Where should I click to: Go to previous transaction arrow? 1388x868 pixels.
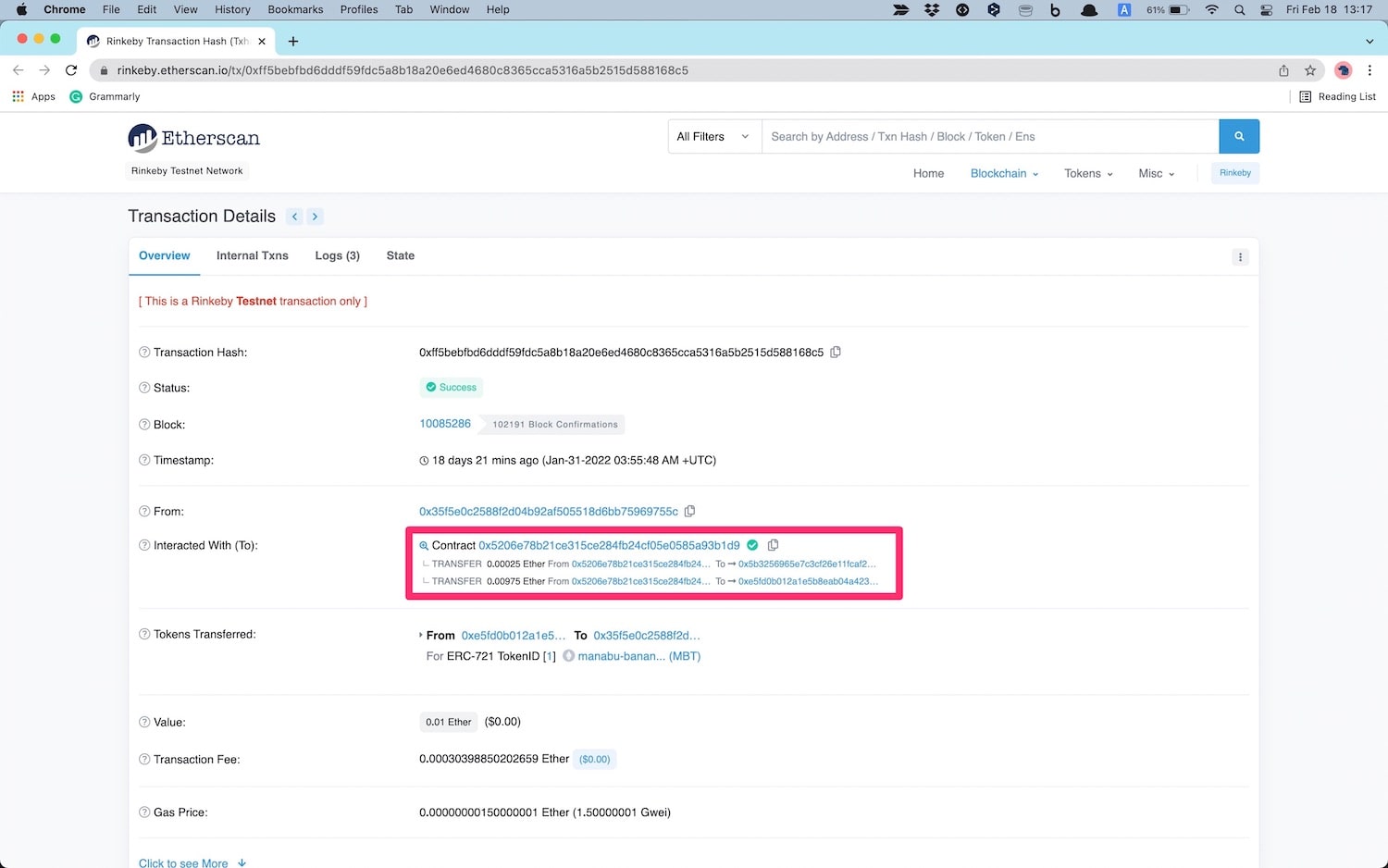[294, 217]
